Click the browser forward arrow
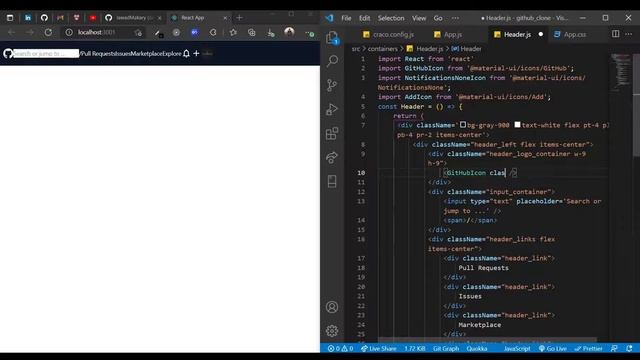The width and height of the screenshot is (640, 360). point(30,32)
